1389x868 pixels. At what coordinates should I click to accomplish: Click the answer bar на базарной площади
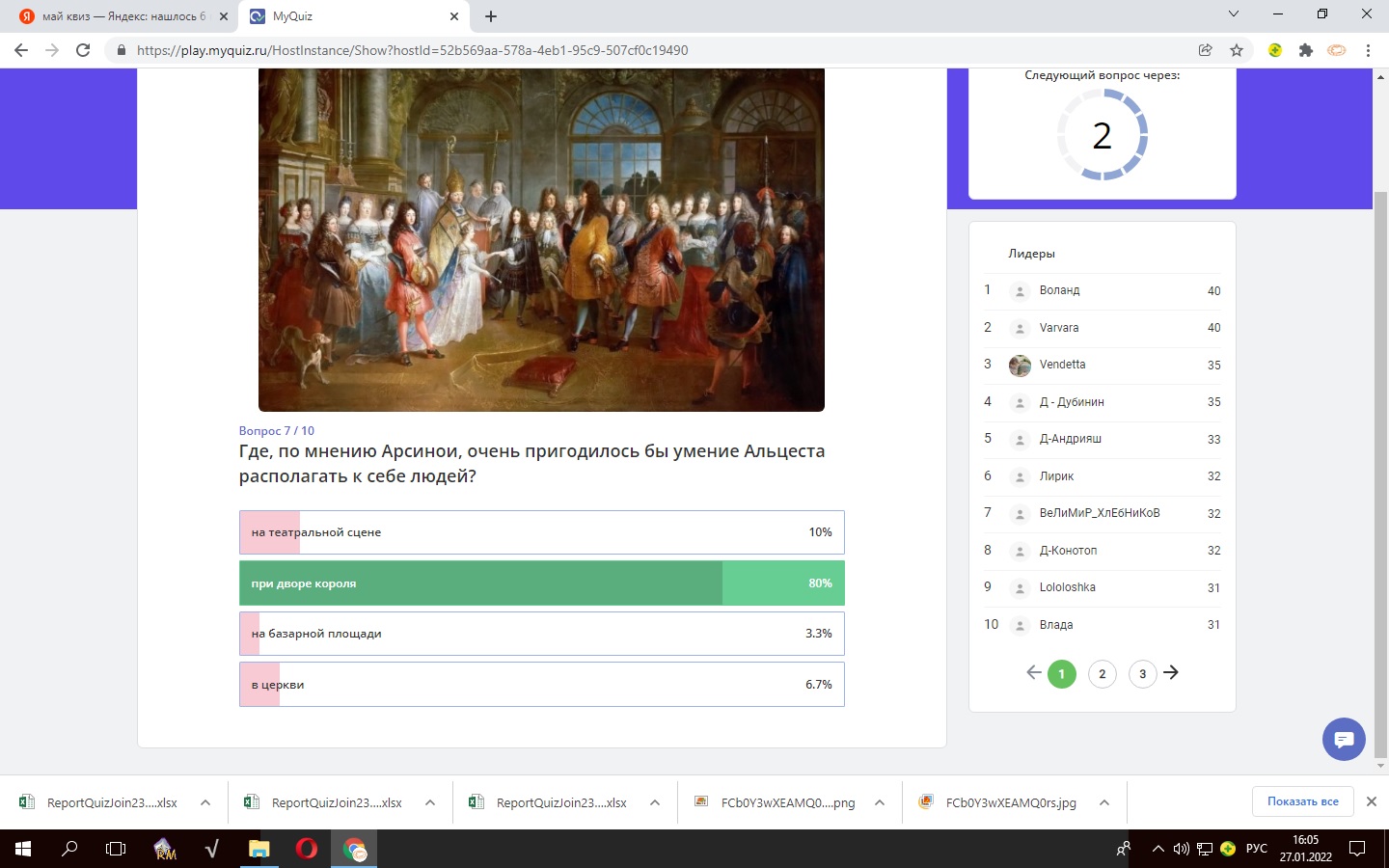(x=542, y=634)
